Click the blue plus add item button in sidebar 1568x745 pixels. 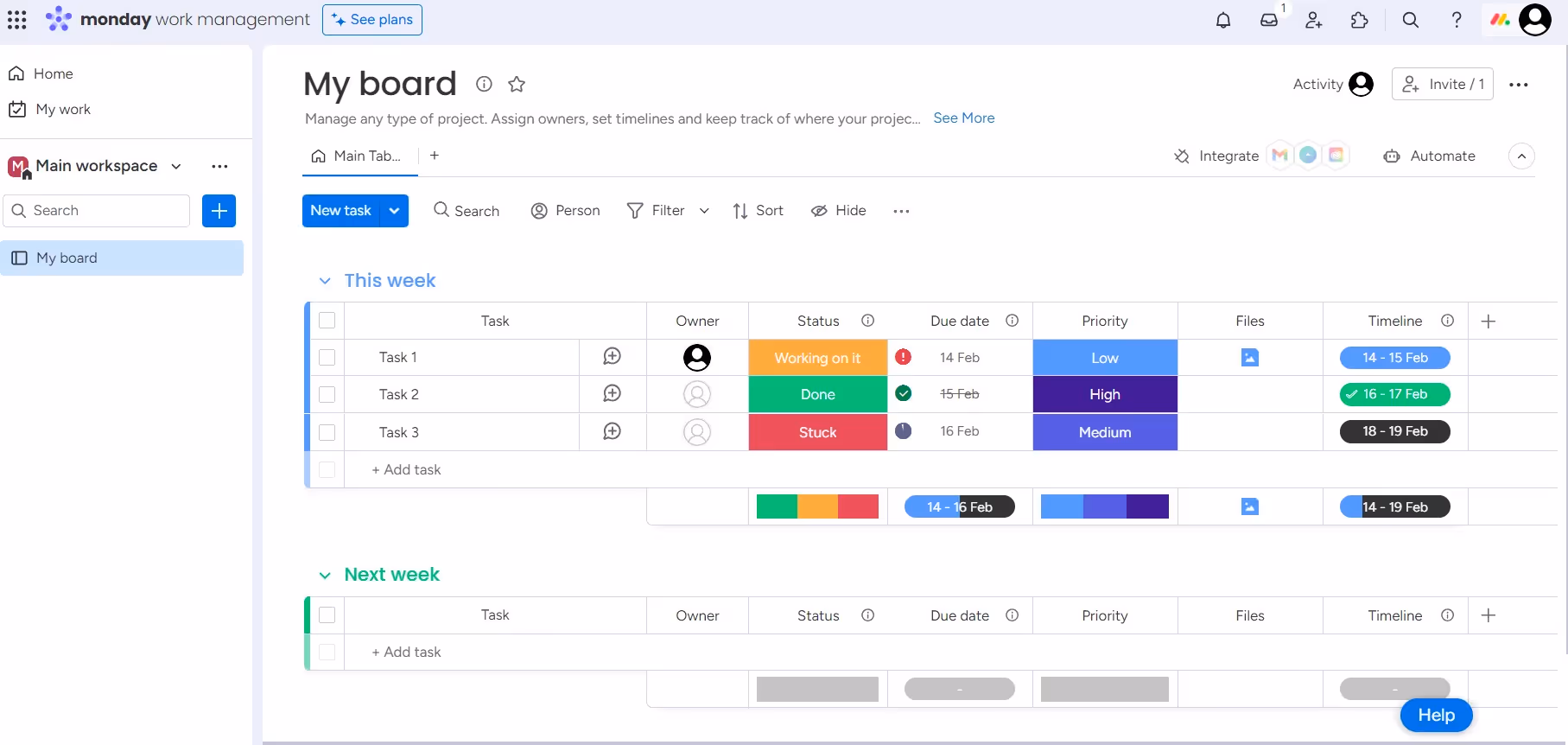(x=219, y=211)
